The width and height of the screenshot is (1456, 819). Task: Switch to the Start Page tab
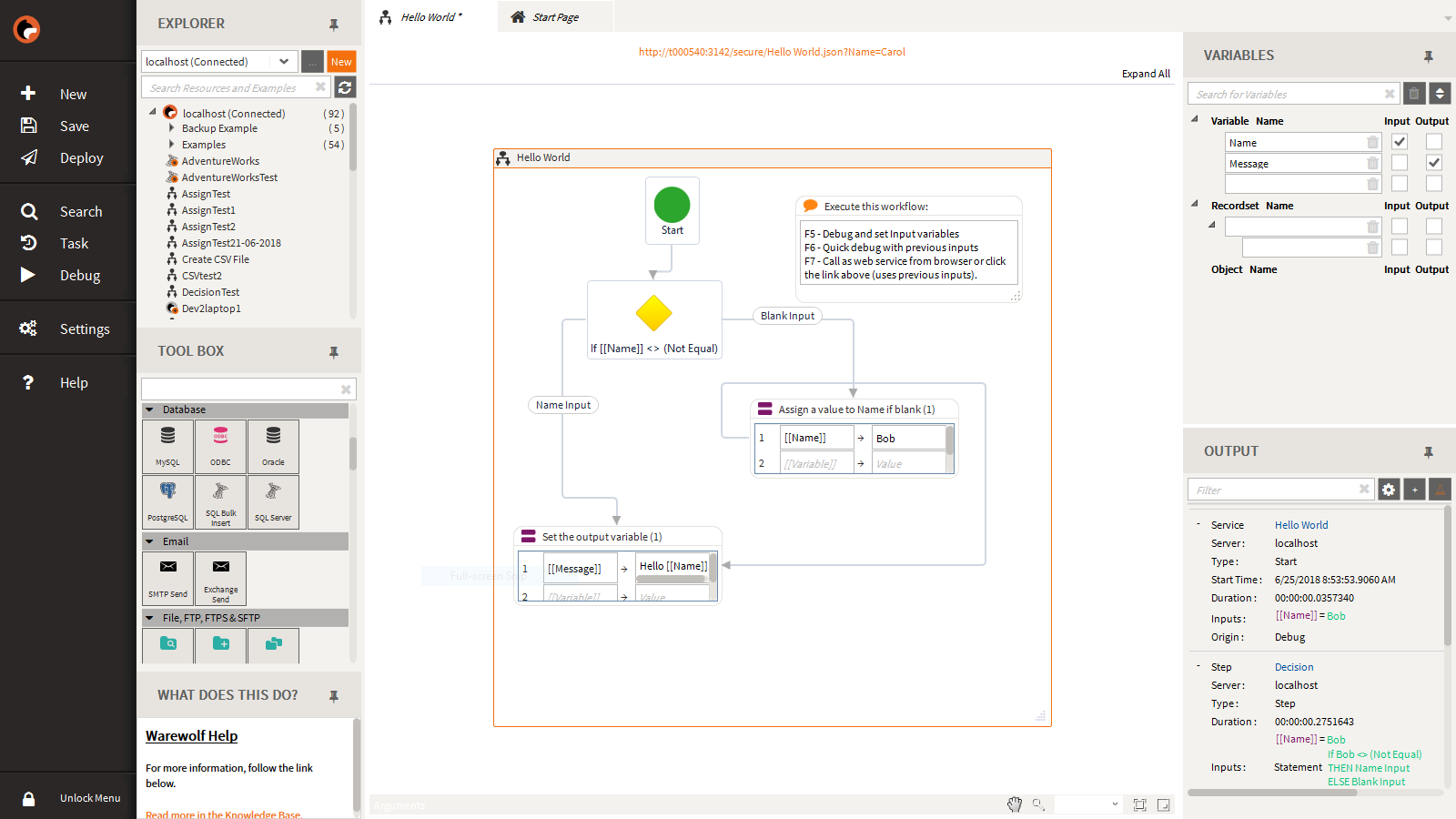click(x=555, y=17)
